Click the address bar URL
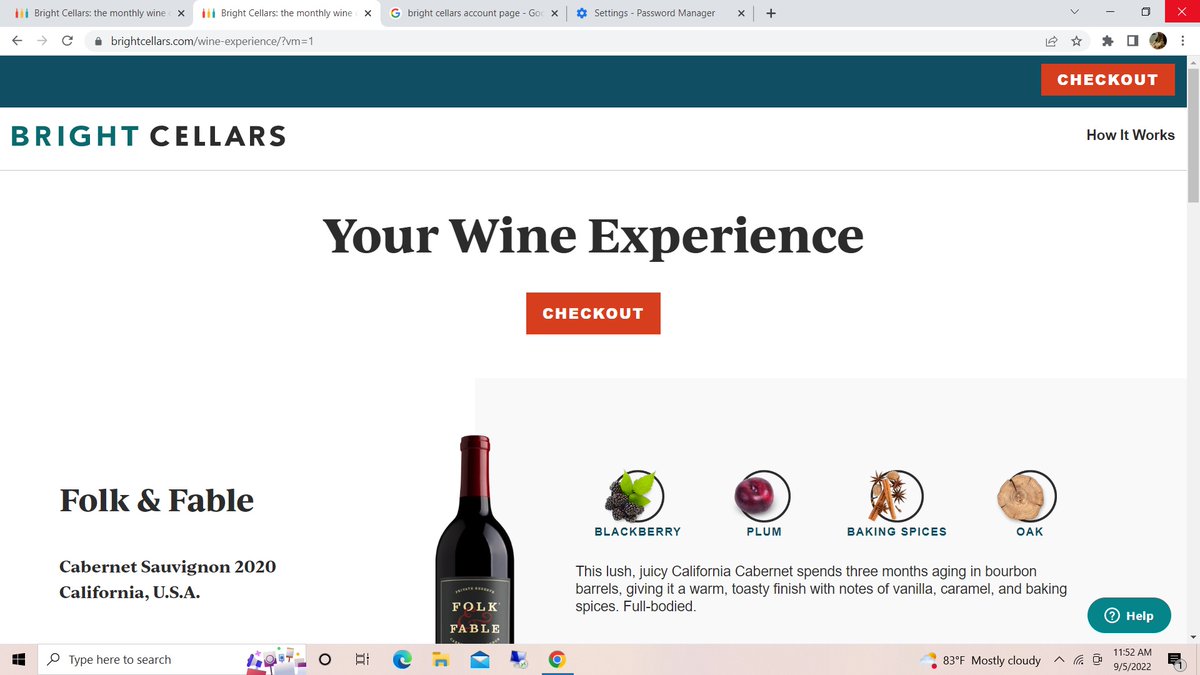The width and height of the screenshot is (1200, 675). [x=212, y=42]
